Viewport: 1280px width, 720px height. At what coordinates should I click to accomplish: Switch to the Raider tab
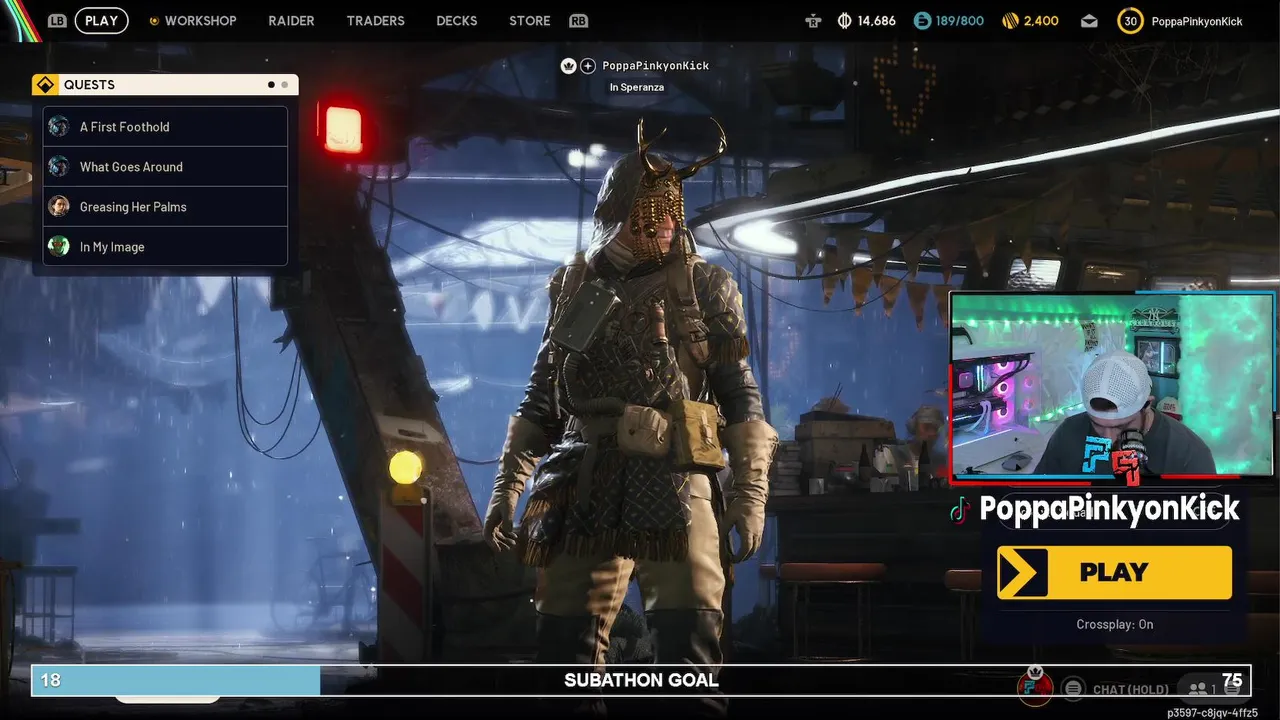291,20
